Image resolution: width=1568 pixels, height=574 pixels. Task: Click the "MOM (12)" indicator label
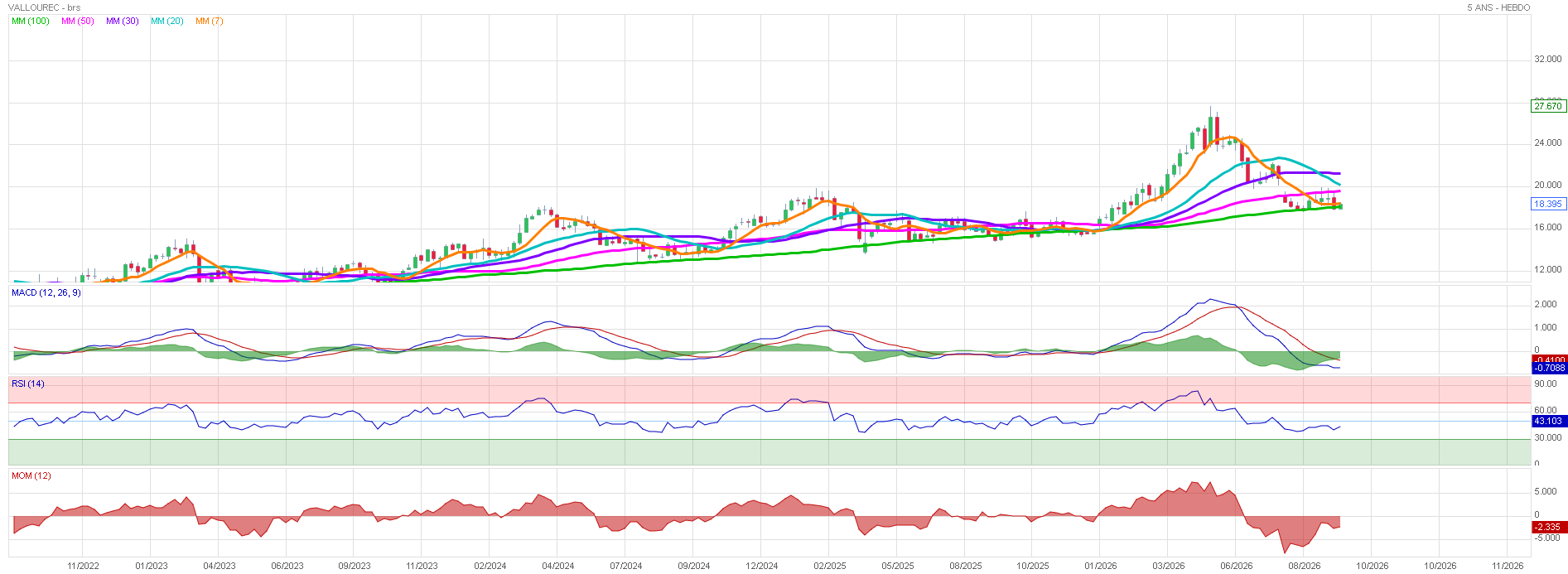31,475
